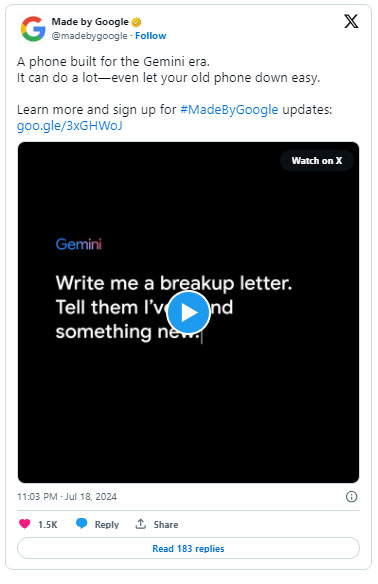
Task: Open the #MadeByGoogle hashtag
Action: [229, 110]
